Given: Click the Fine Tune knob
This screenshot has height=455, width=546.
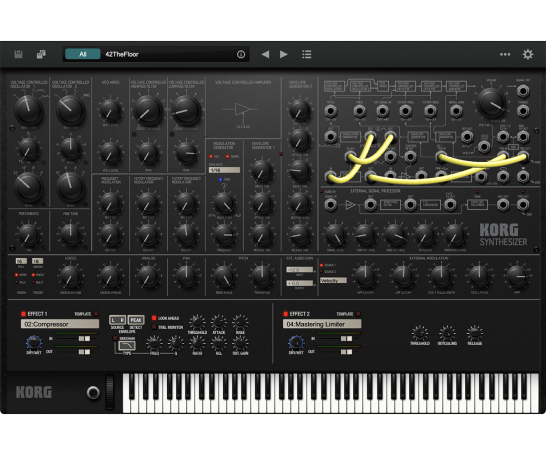Looking at the screenshot, I should (71, 235).
